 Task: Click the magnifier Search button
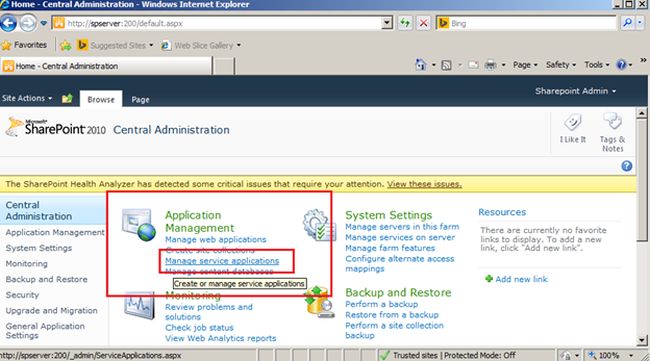tap(628, 23)
